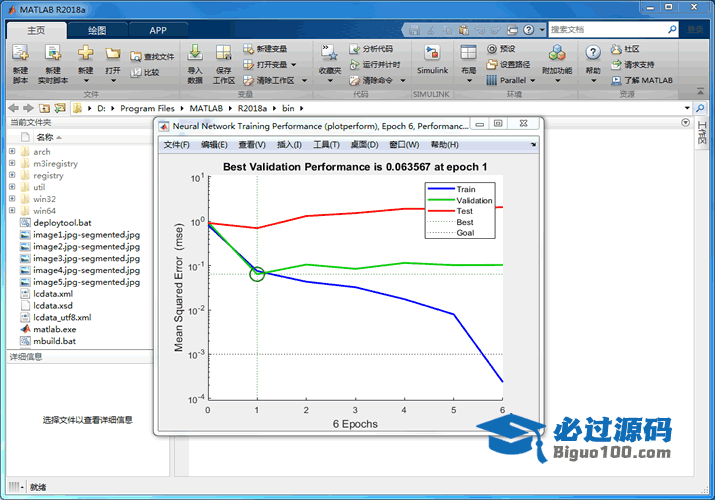This screenshot has height=500, width=715.
Task: Open the Open Variable dropdown arrow
Action: pyautogui.click(x=294, y=65)
